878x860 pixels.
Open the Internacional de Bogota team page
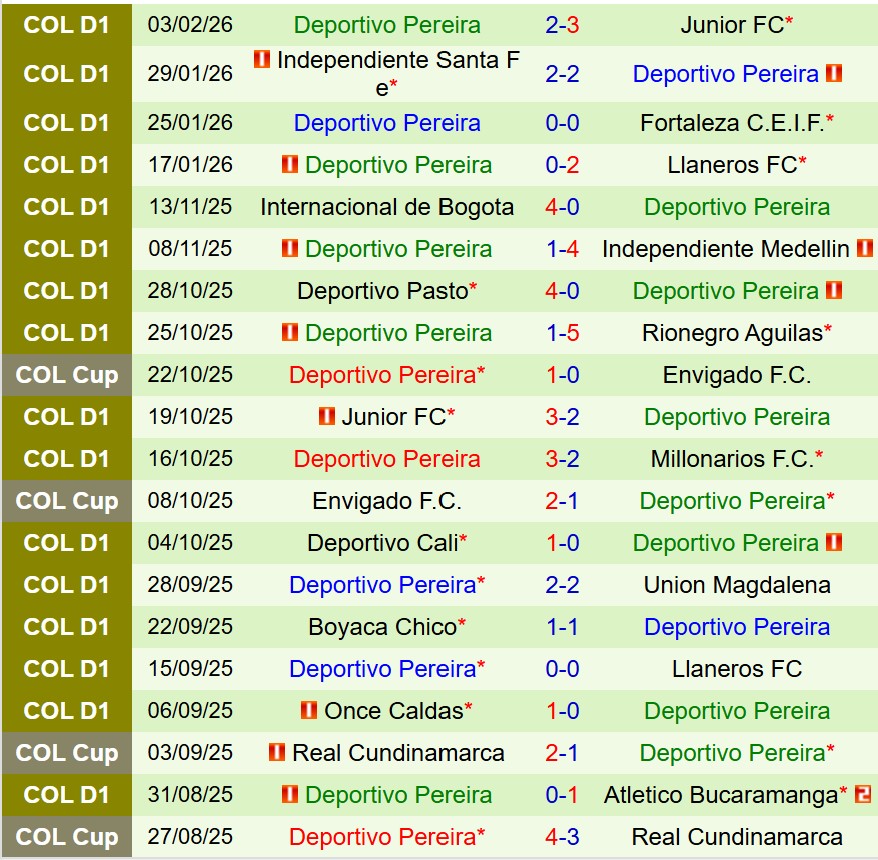[x=387, y=207]
